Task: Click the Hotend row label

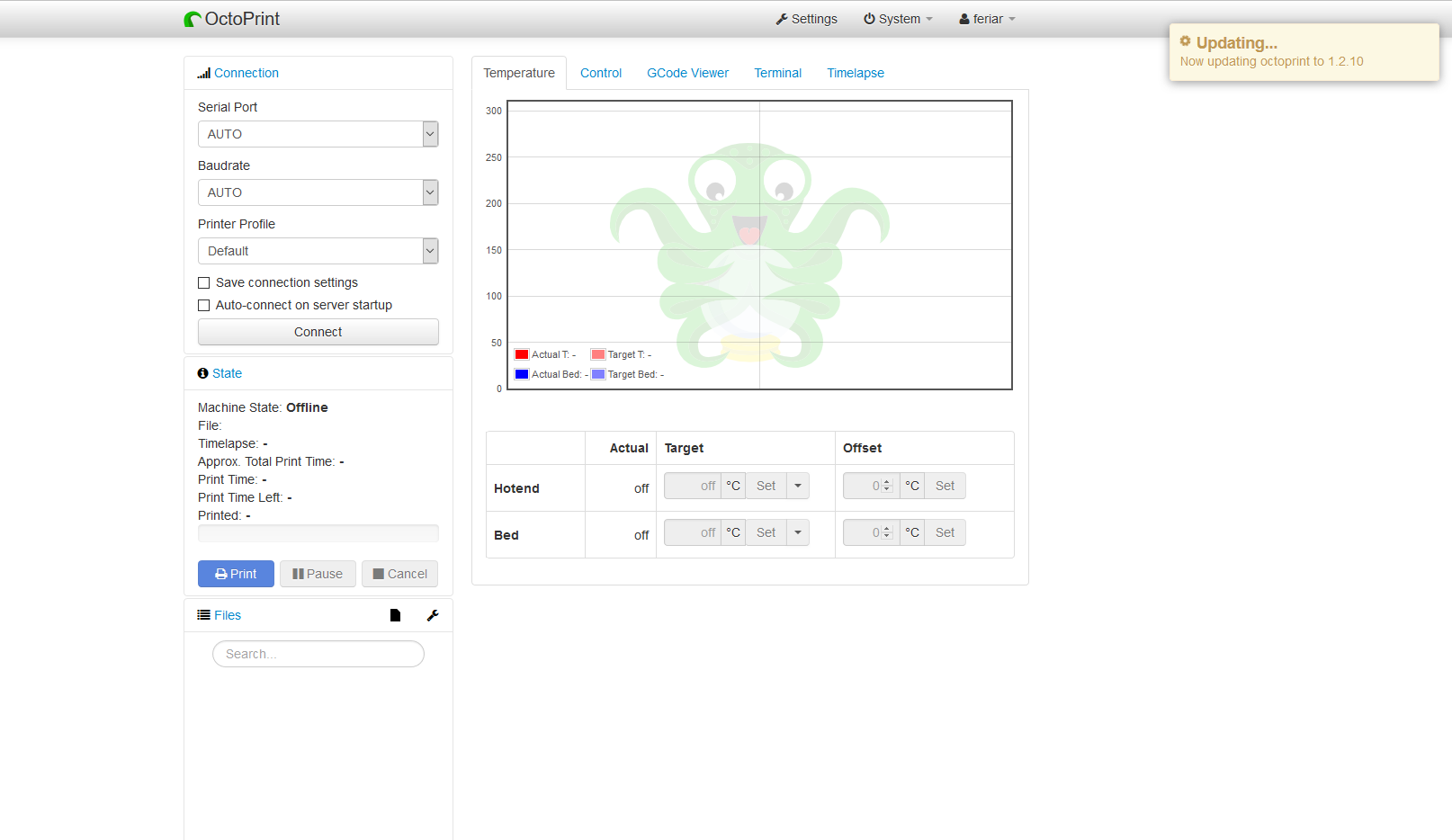Action: pos(516,488)
